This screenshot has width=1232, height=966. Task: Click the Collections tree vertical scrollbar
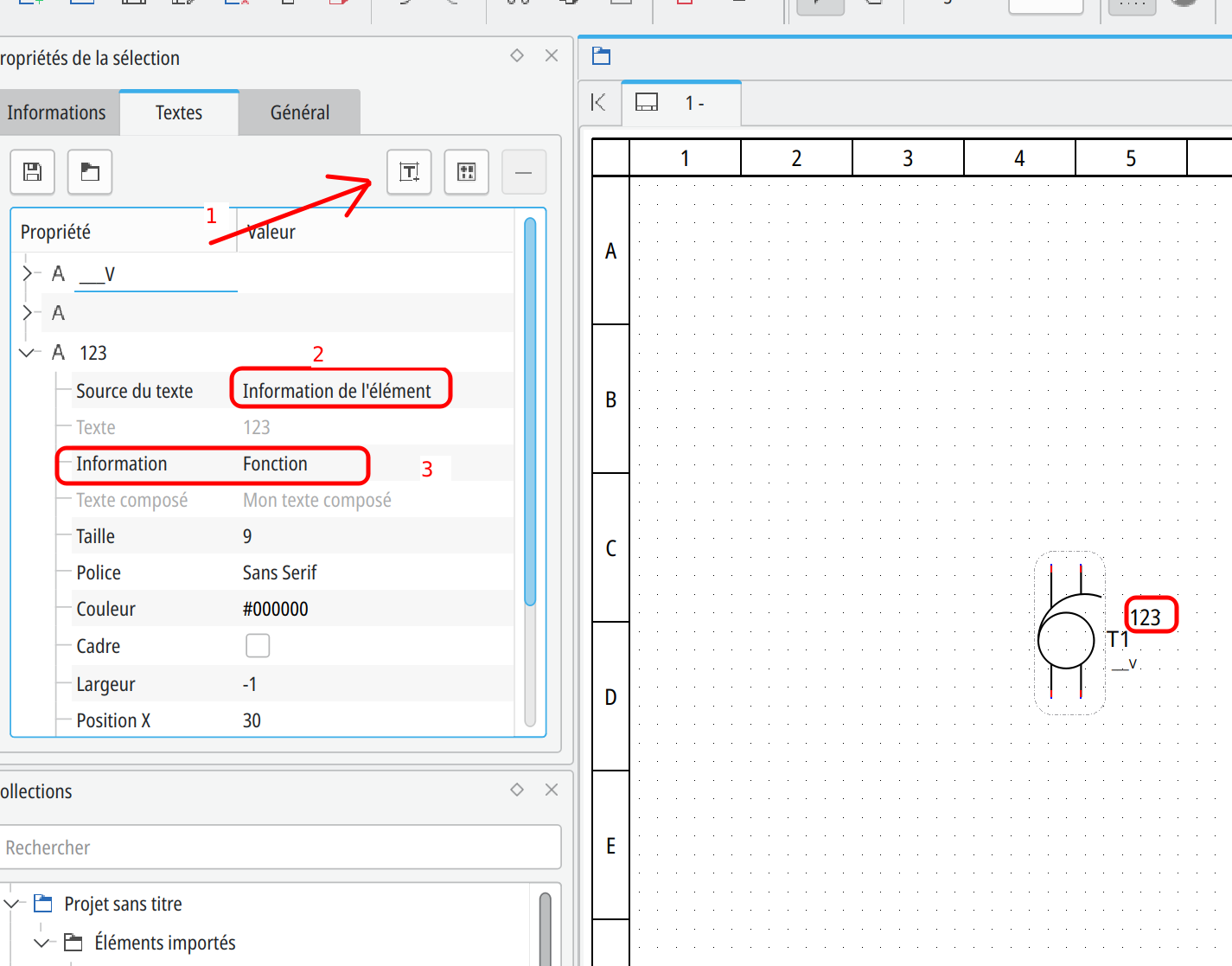click(546, 929)
